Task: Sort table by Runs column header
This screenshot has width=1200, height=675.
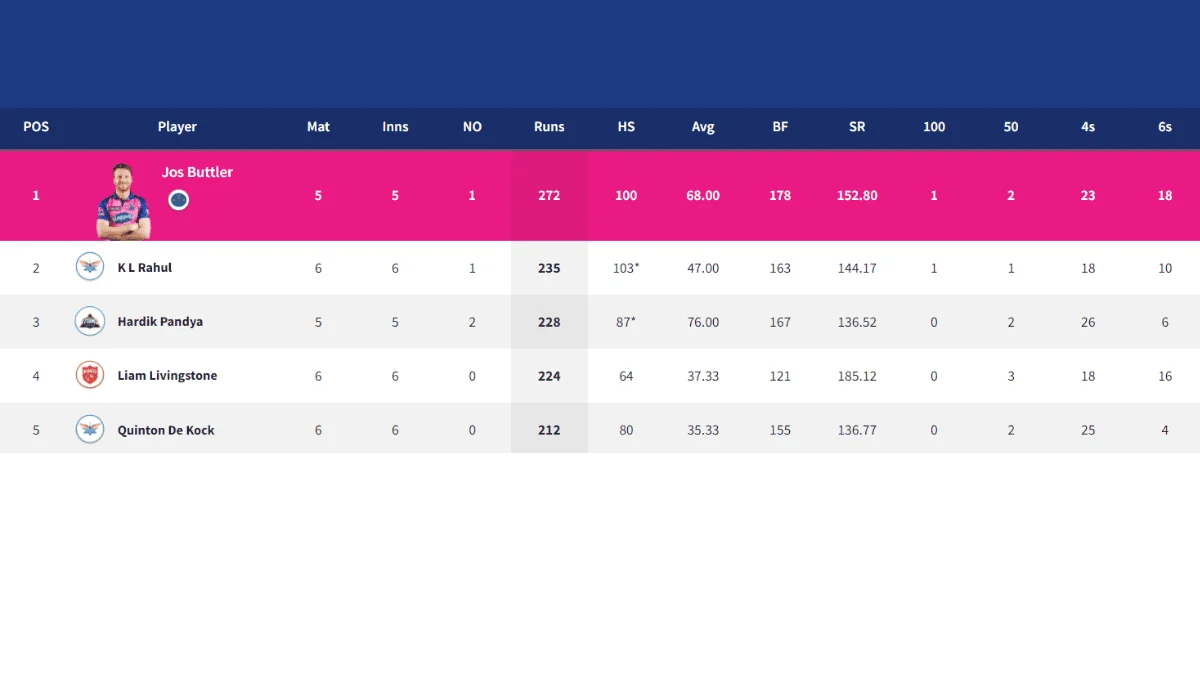Action: tap(549, 127)
